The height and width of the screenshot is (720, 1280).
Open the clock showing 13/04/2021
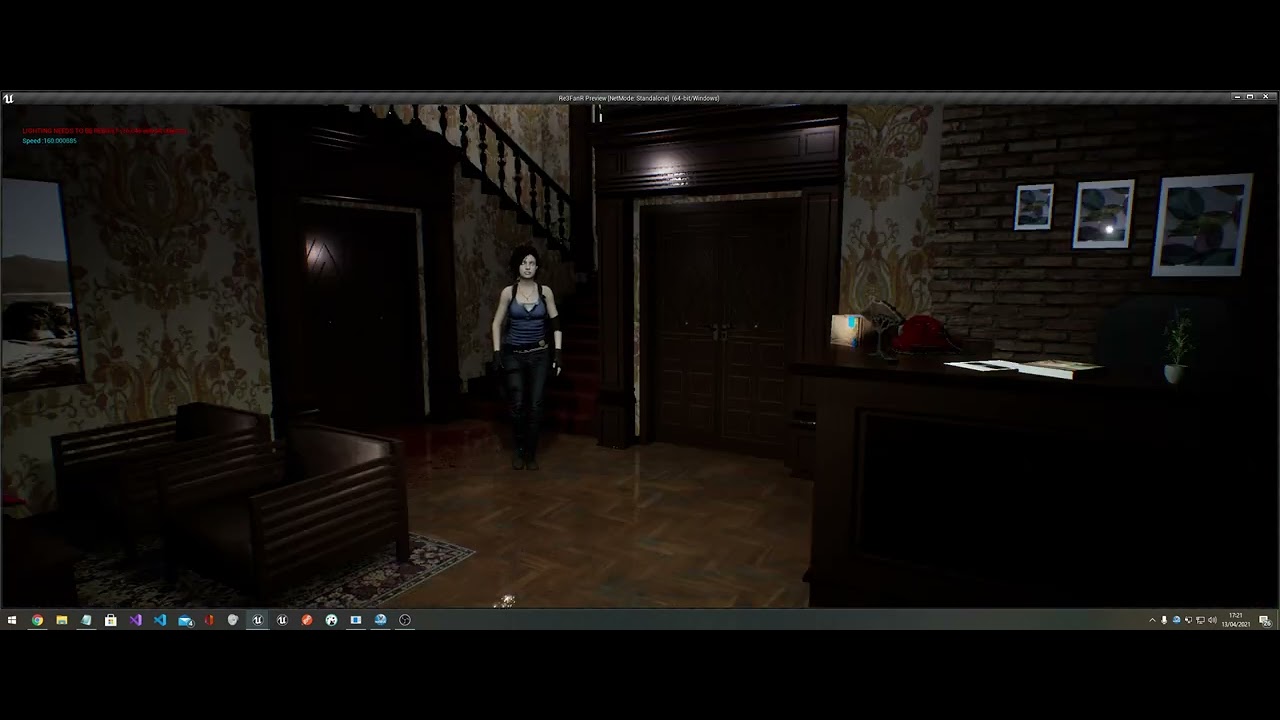pos(1236,620)
